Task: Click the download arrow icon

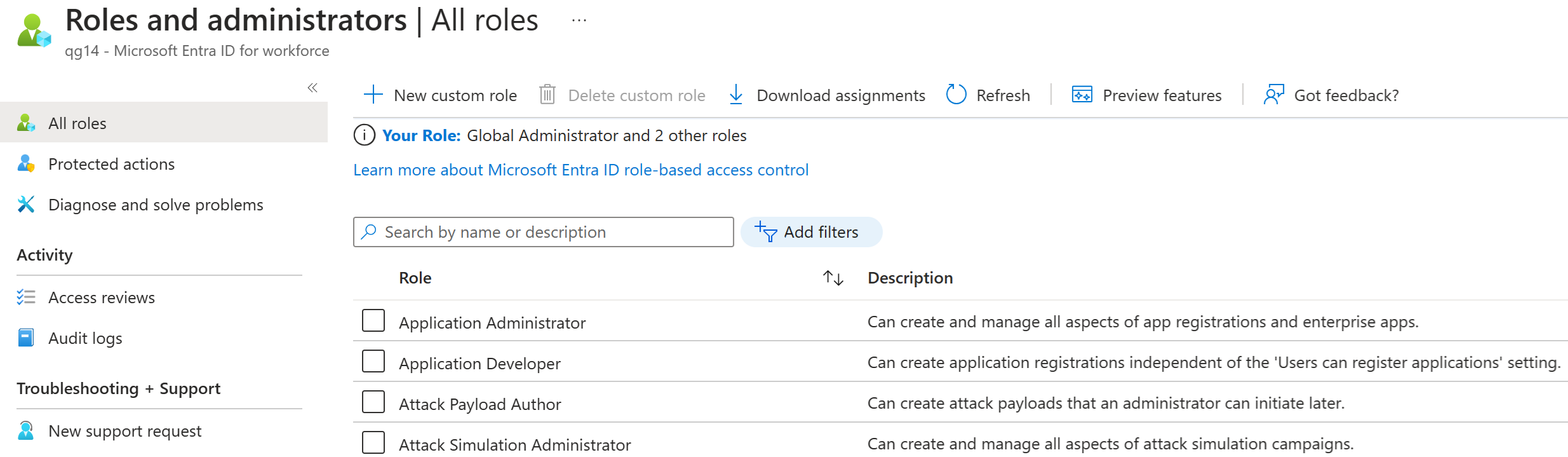Action: tap(736, 95)
